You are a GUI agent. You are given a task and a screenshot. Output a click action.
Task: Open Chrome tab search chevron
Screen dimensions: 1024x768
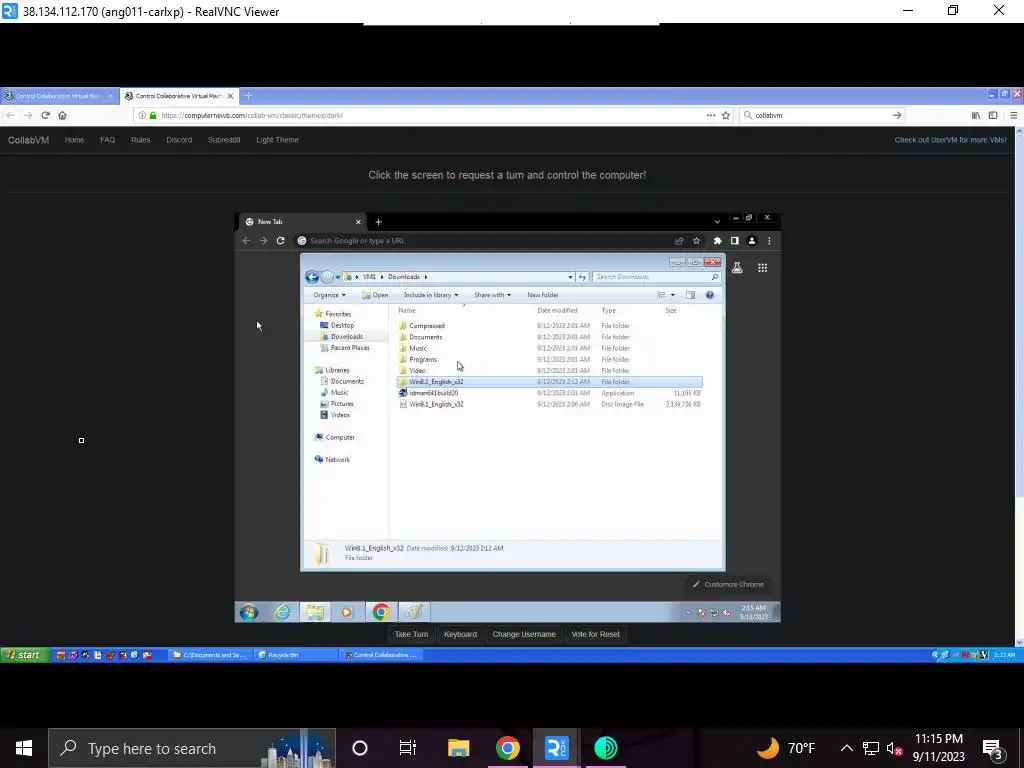[x=717, y=222]
